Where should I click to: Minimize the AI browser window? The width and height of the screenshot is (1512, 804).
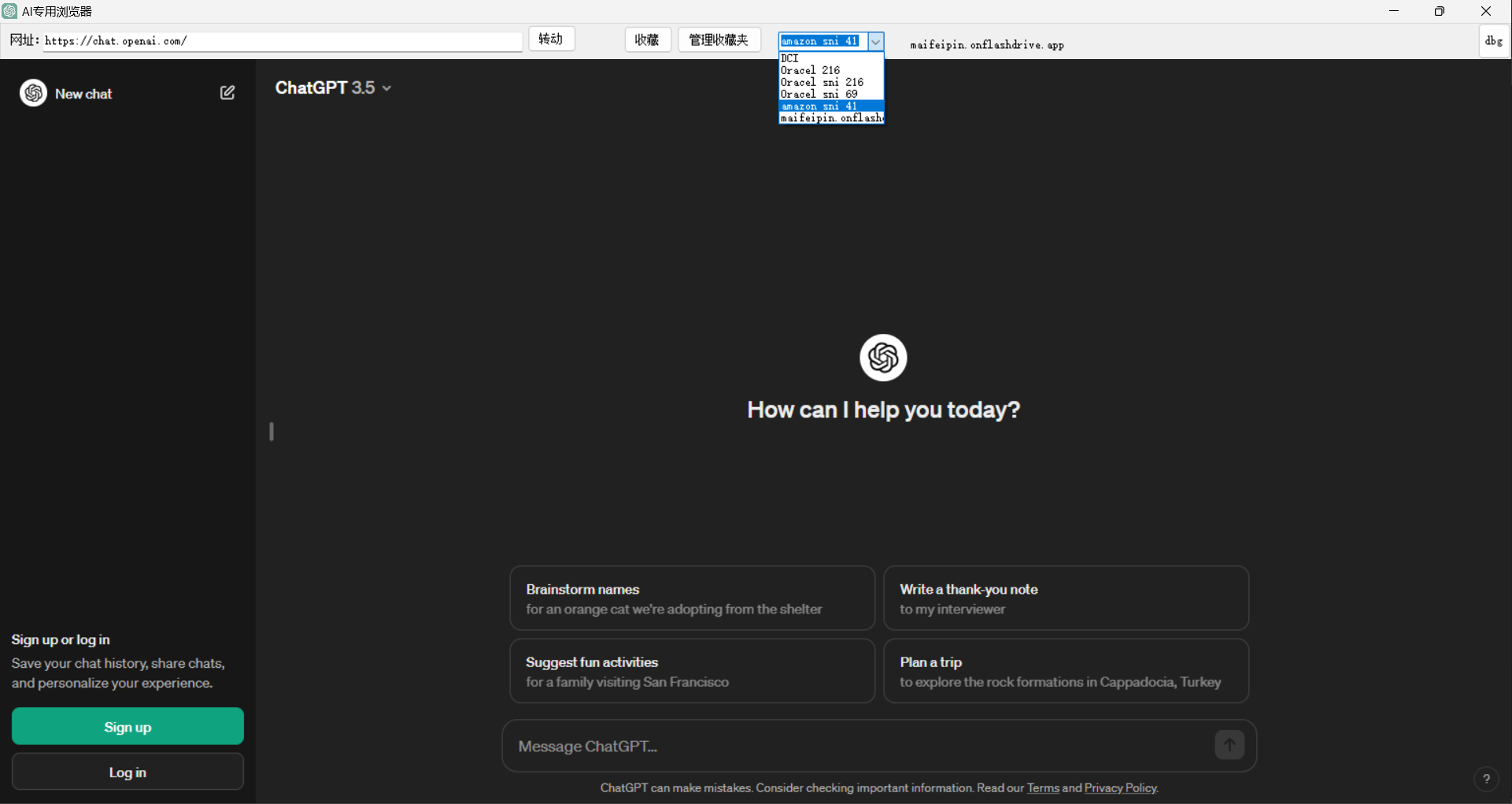tap(1394, 11)
